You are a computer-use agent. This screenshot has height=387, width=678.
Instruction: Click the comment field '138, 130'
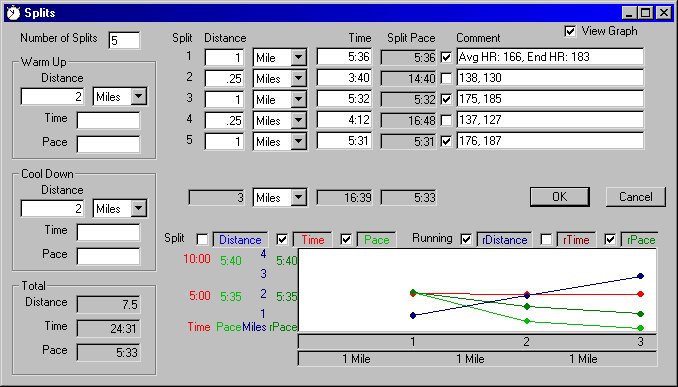[550, 78]
